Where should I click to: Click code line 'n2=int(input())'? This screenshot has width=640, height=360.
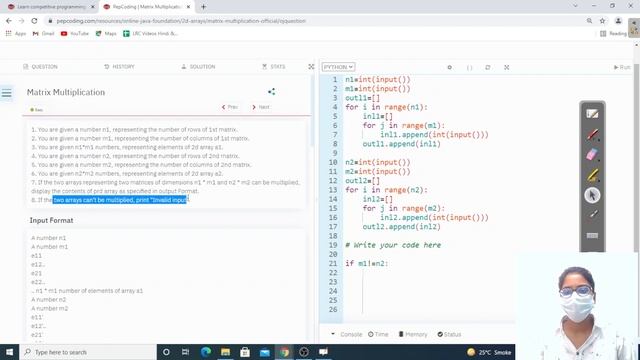[x=378, y=162]
